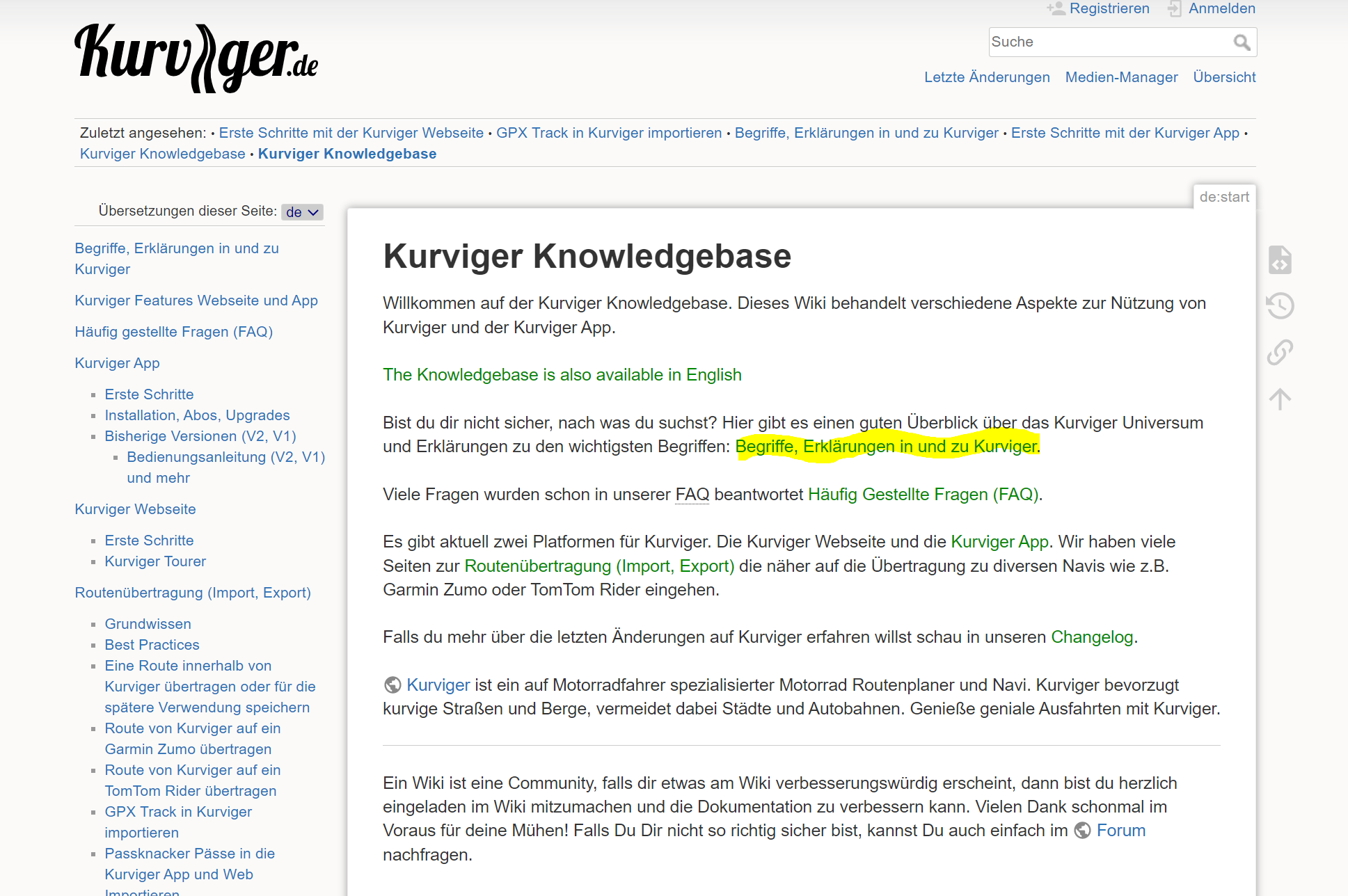
Task: Click the Kurviger.de logo
Action: 196,58
